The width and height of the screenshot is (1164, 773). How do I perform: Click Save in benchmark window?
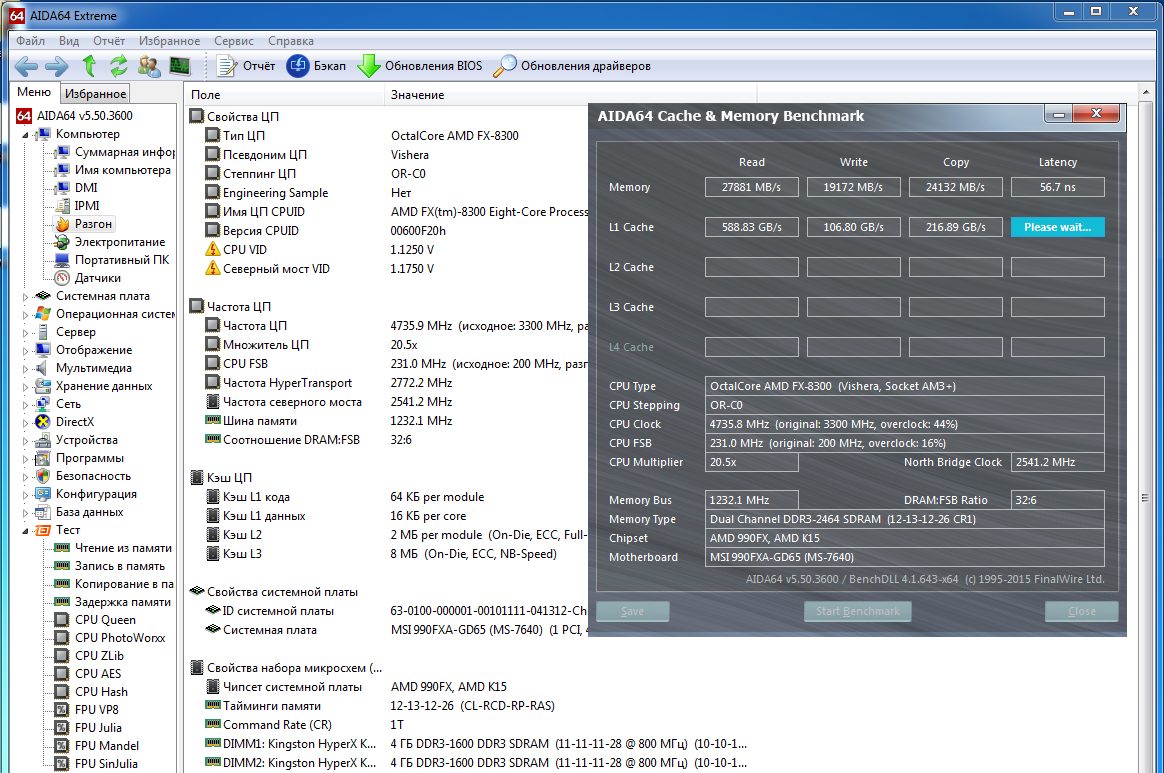pos(632,611)
